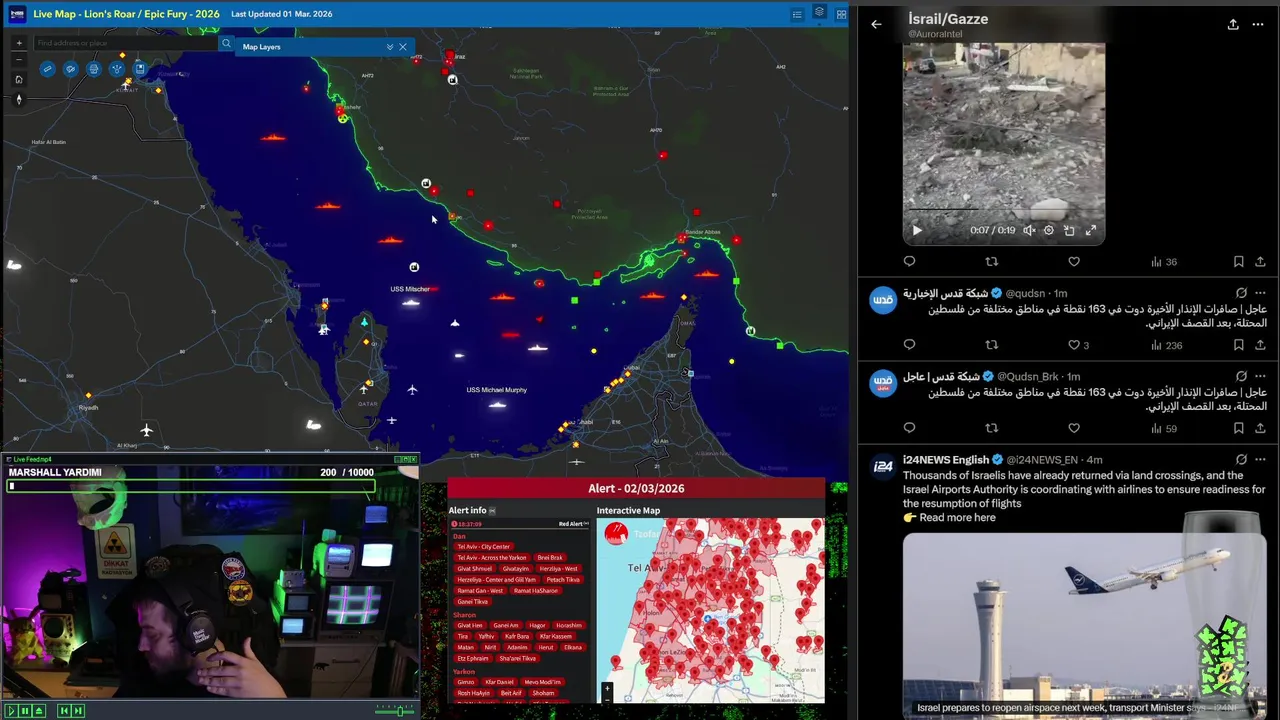This screenshot has width=1280, height=720.
Task: Select the measure ruler tool
Action: pos(47,69)
